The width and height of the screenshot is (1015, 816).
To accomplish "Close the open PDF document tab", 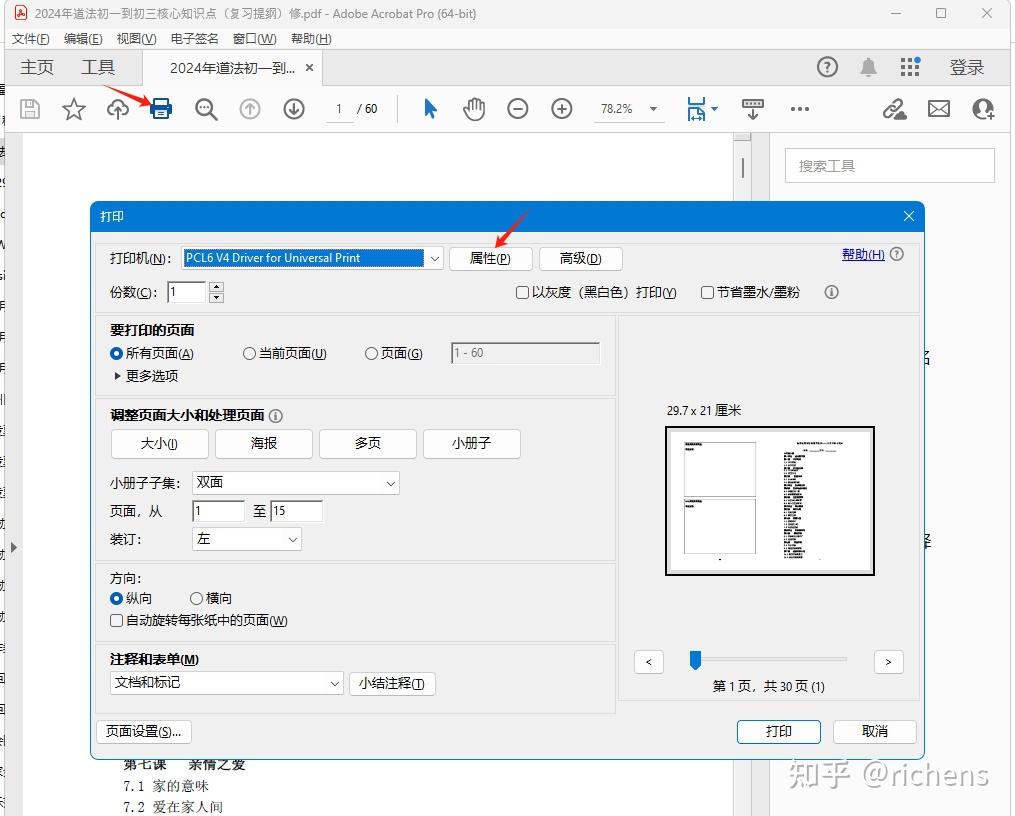I will (x=309, y=67).
